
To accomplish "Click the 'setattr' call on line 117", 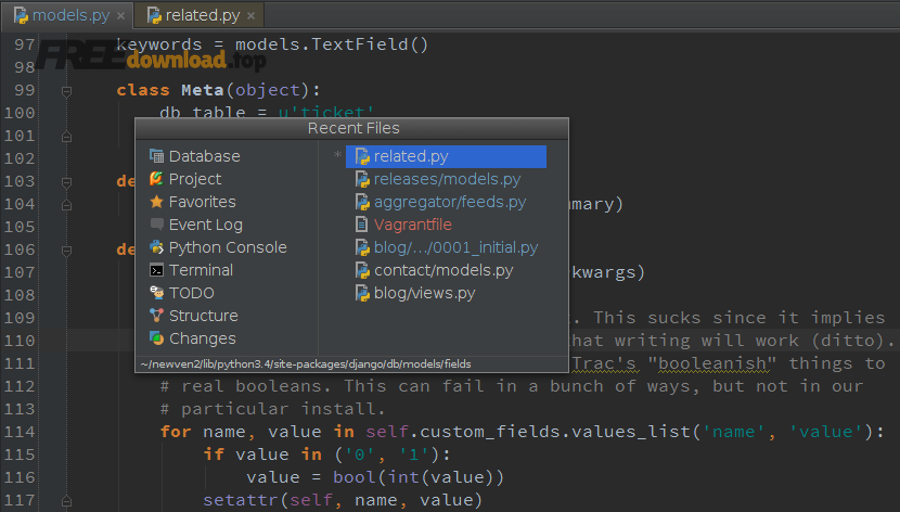I will pos(241,500).
